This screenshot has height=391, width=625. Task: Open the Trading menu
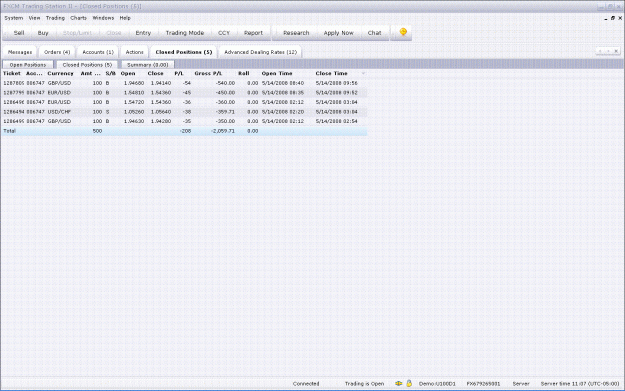[x=55, y=18]
